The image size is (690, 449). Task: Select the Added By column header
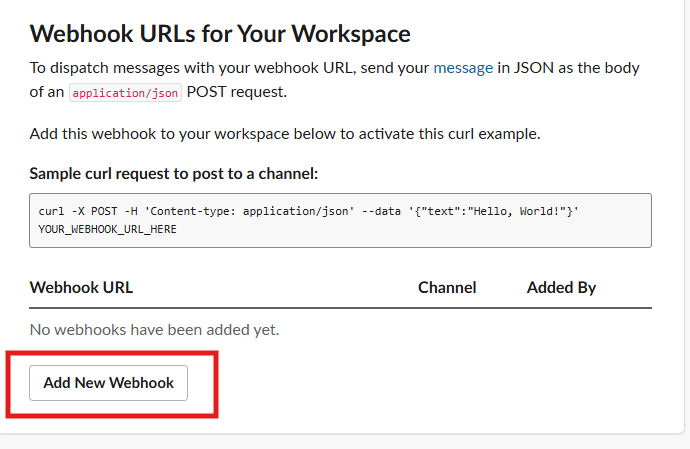561,287
